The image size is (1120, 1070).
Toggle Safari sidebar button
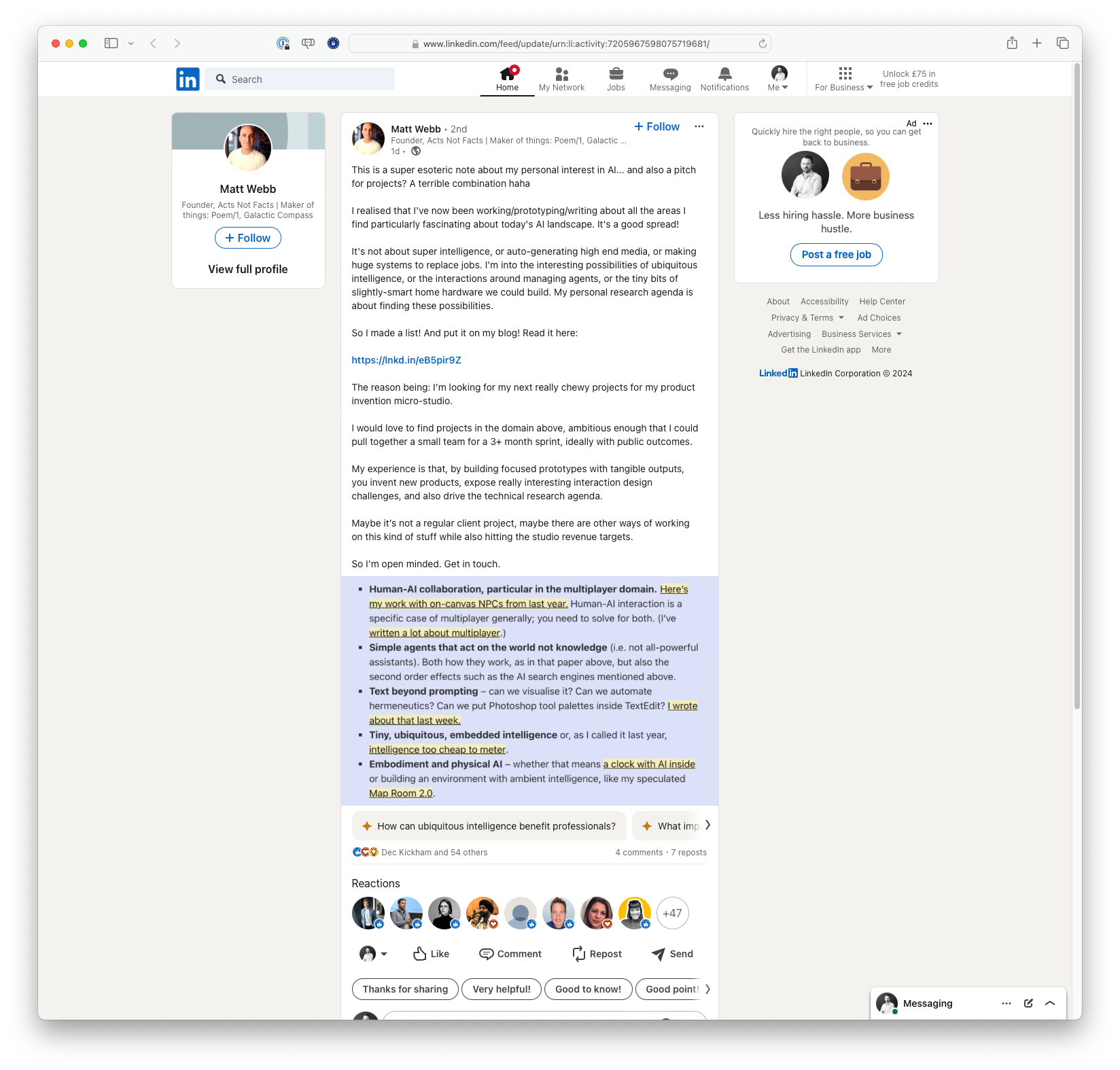(x=111, y=43)
